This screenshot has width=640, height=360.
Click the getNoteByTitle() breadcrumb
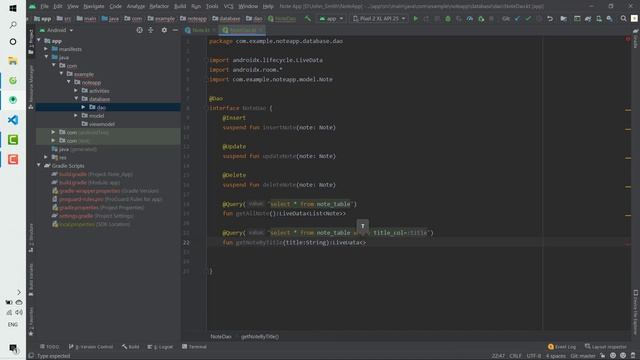(260, 336)
